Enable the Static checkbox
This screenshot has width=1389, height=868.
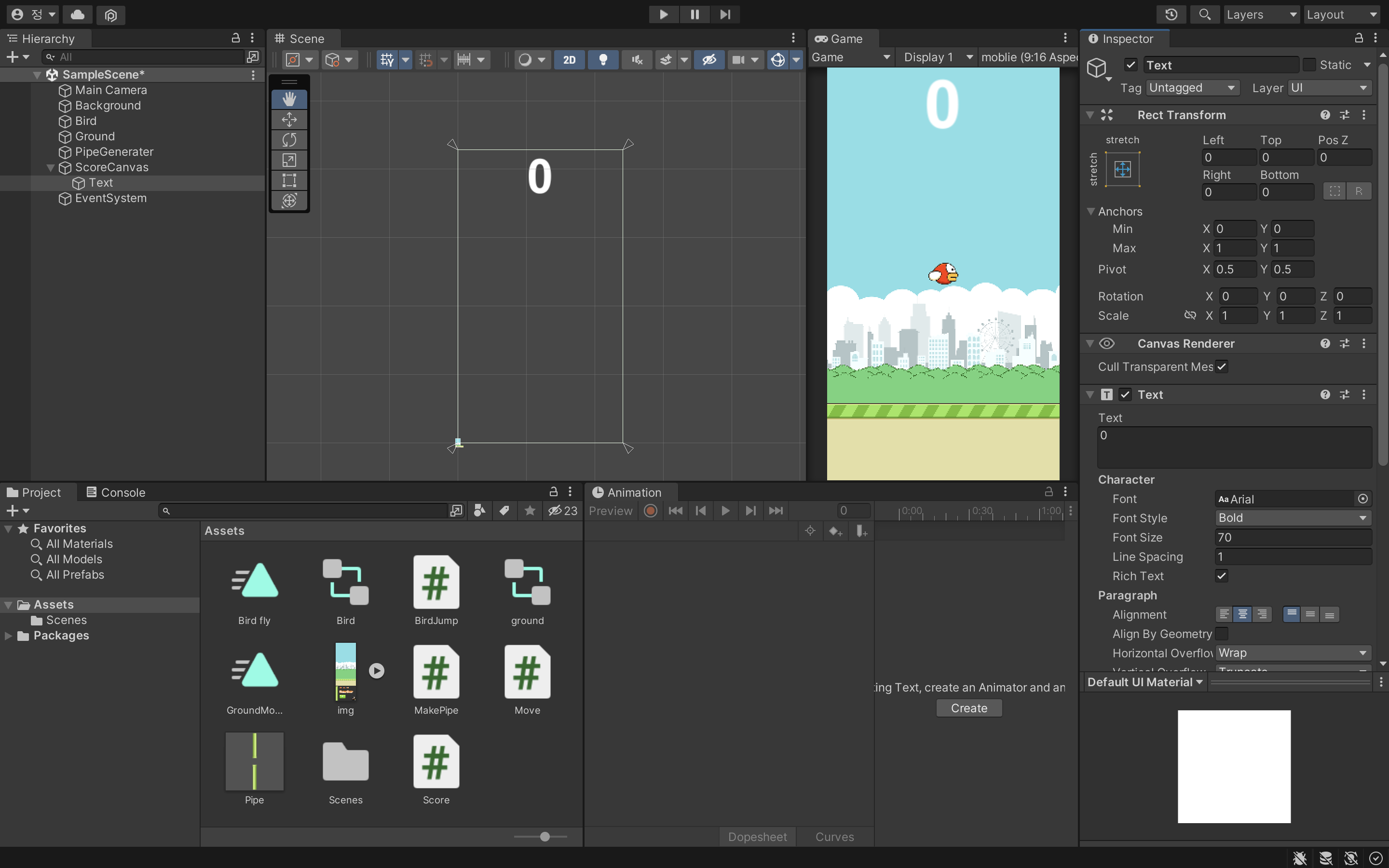tap(1309, 65)
